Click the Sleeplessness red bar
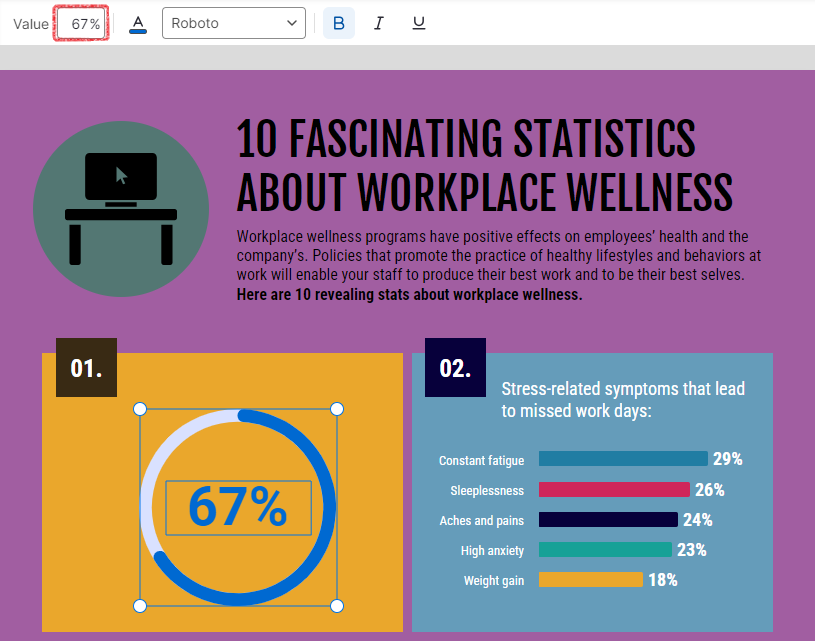Image resolution: width=815 pixels, height=641 pixels. click(614, 490)
